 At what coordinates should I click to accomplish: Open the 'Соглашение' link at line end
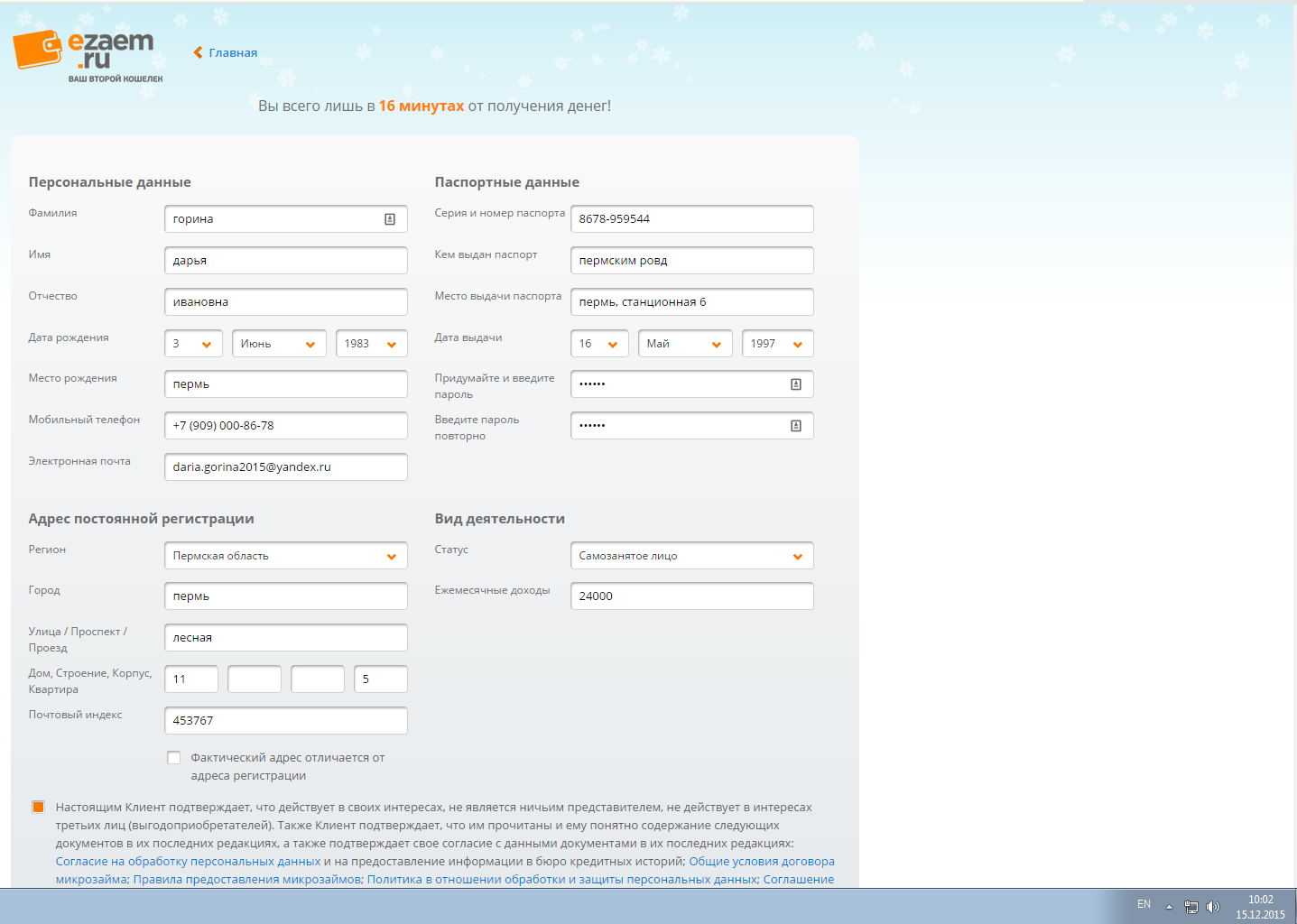pos(799,880)
